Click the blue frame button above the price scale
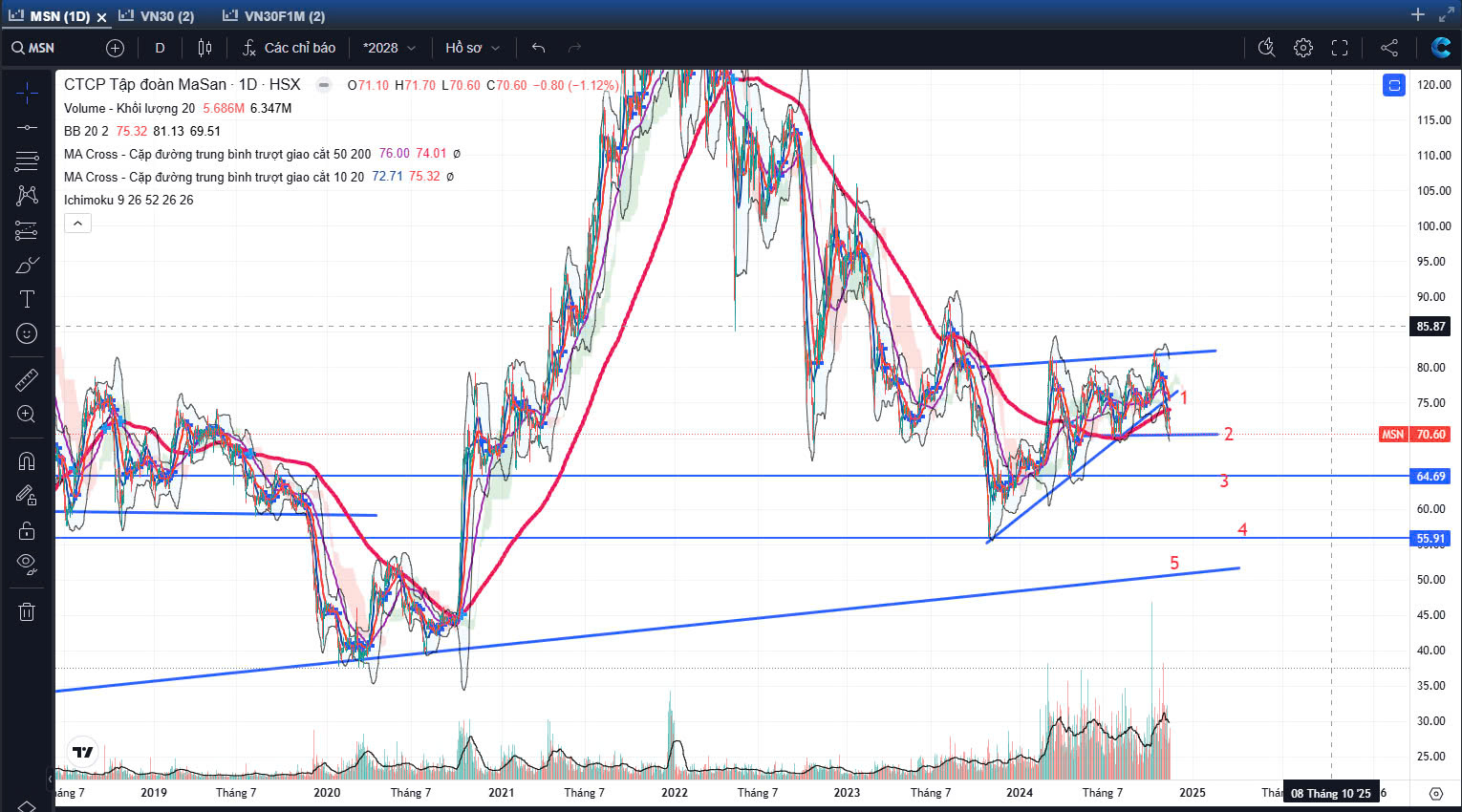This screenshot has width=1462, height=812. (1394, 85)
